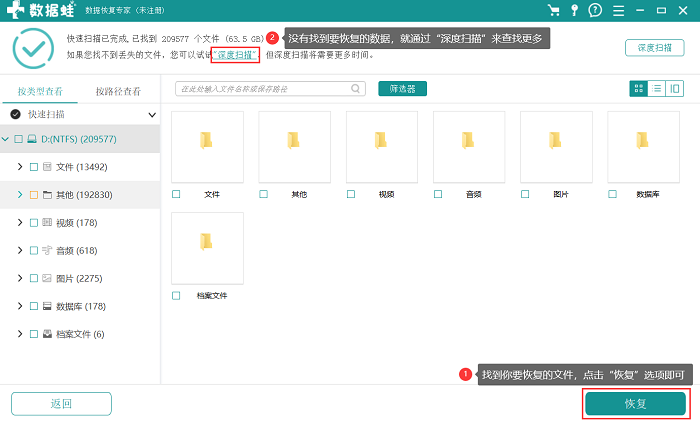Tick checkbox under 图片 folder thumbnail
700x427 pixels.
pyautogui.click(x=525, y=194)
